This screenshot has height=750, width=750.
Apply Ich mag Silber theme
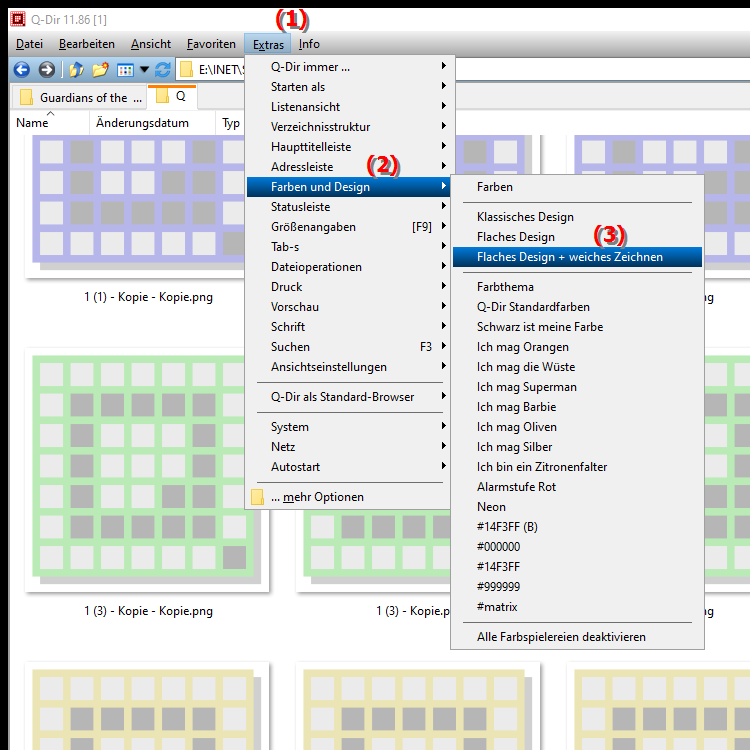tap(577, 447)
